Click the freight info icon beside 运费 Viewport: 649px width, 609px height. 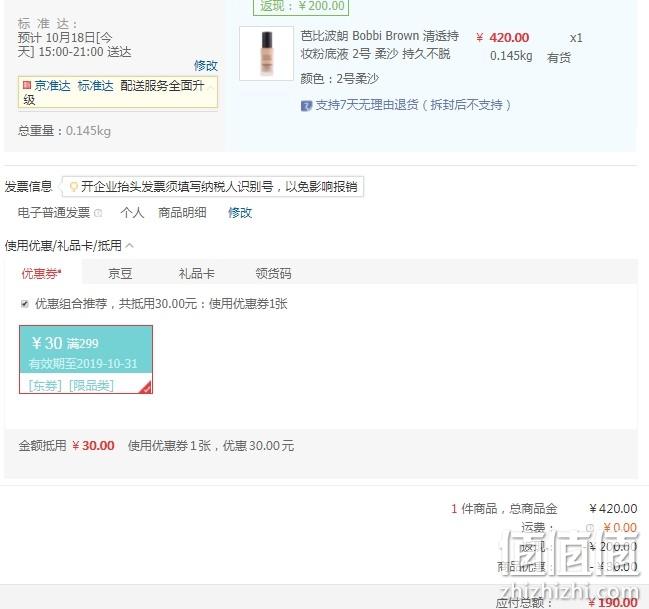coord(589,528)
